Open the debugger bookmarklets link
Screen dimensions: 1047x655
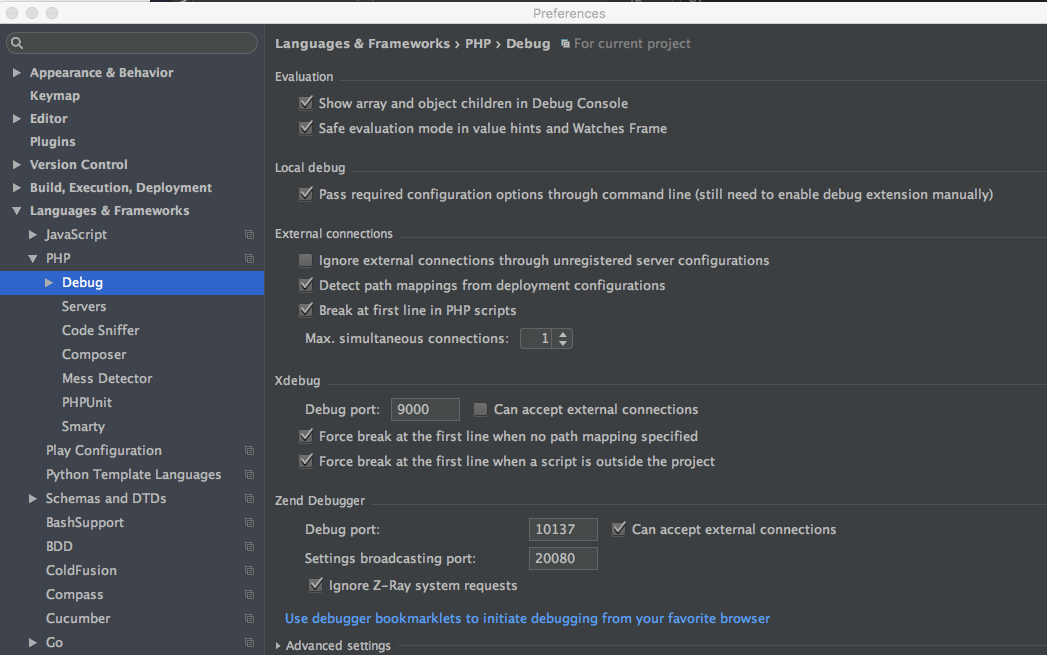pyautogui.click(x=528, y=618)
